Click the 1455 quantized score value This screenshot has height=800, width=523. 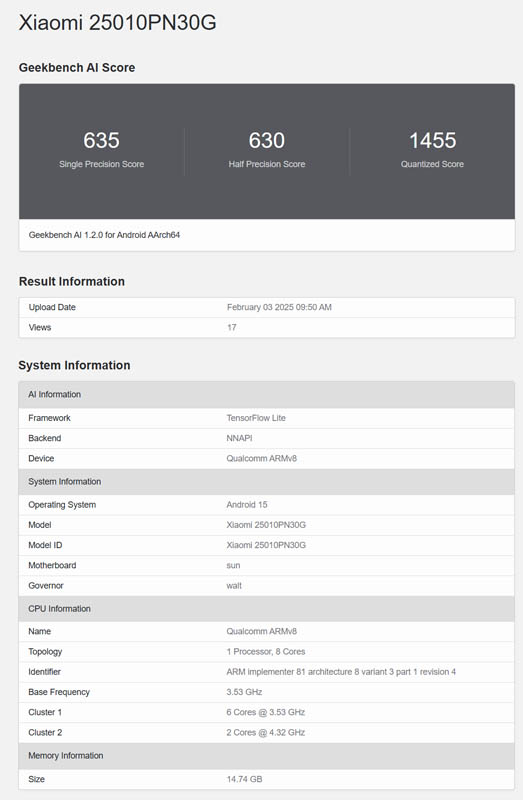(432, 140)
